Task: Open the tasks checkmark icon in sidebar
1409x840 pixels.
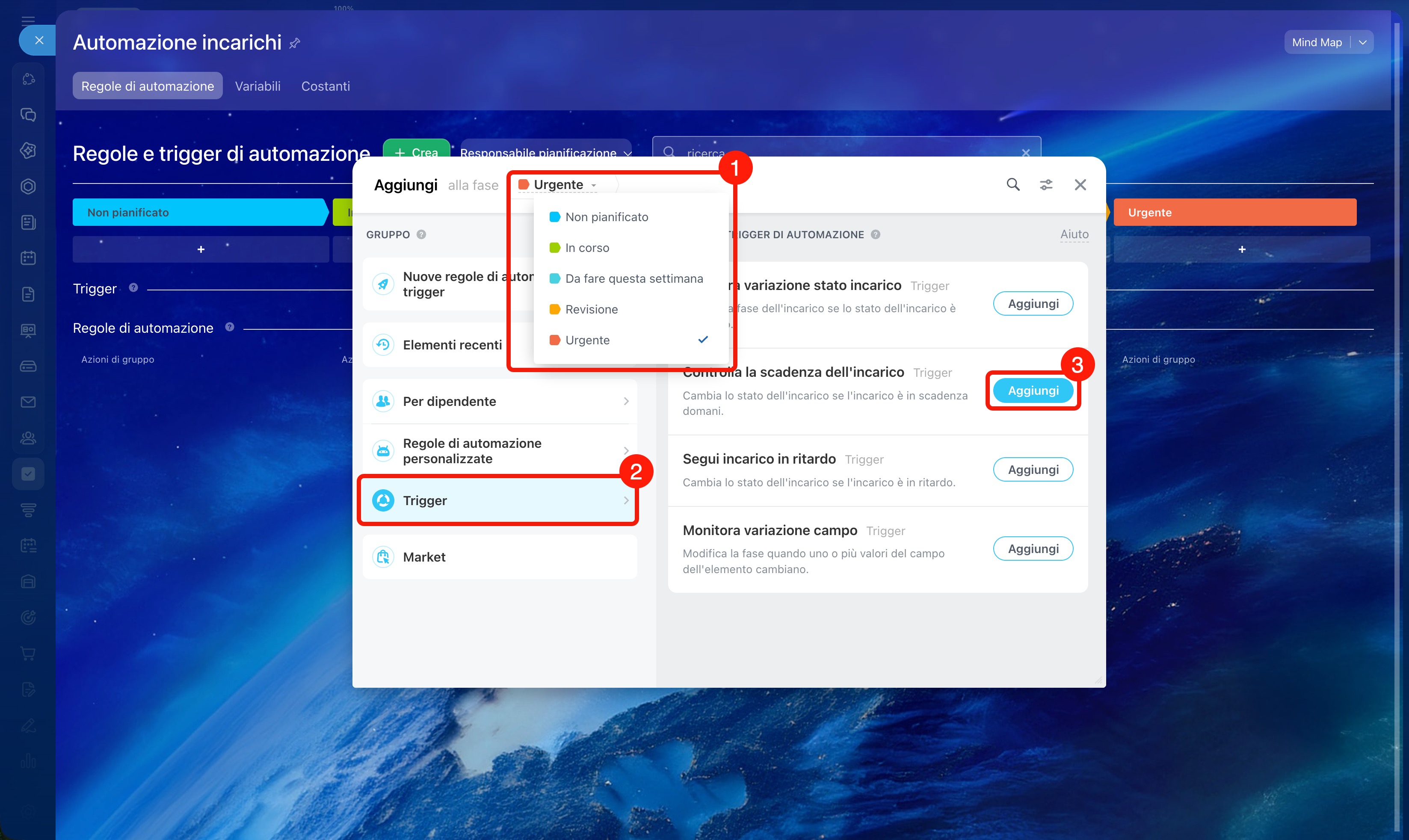Action: point(28,474)
